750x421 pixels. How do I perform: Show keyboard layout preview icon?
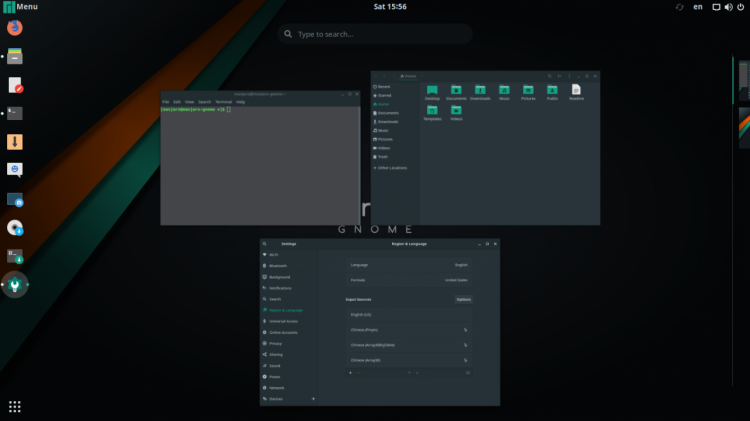[468, 373]
